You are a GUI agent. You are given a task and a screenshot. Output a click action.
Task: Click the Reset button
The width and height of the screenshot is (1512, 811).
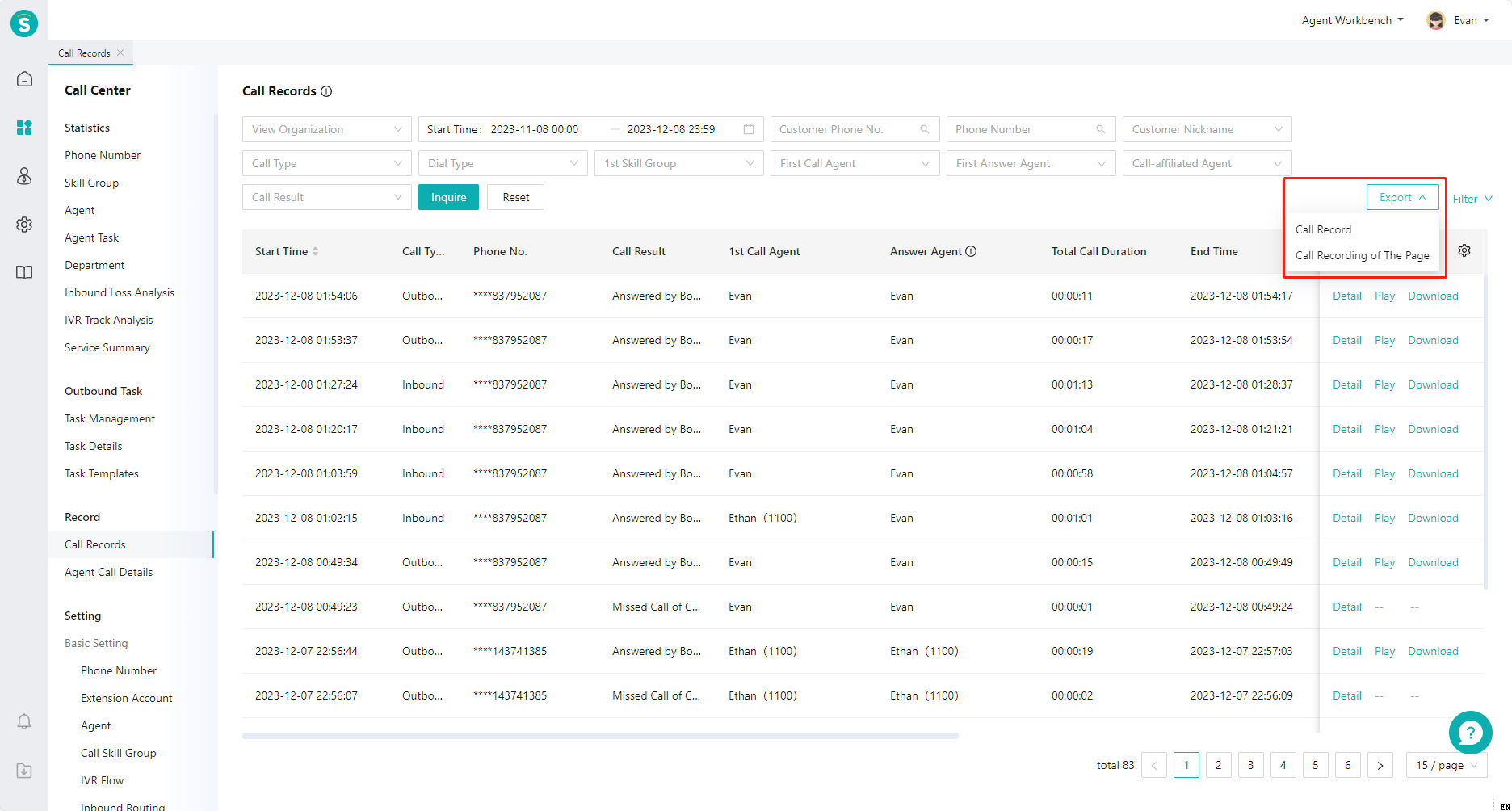[516, 197]
